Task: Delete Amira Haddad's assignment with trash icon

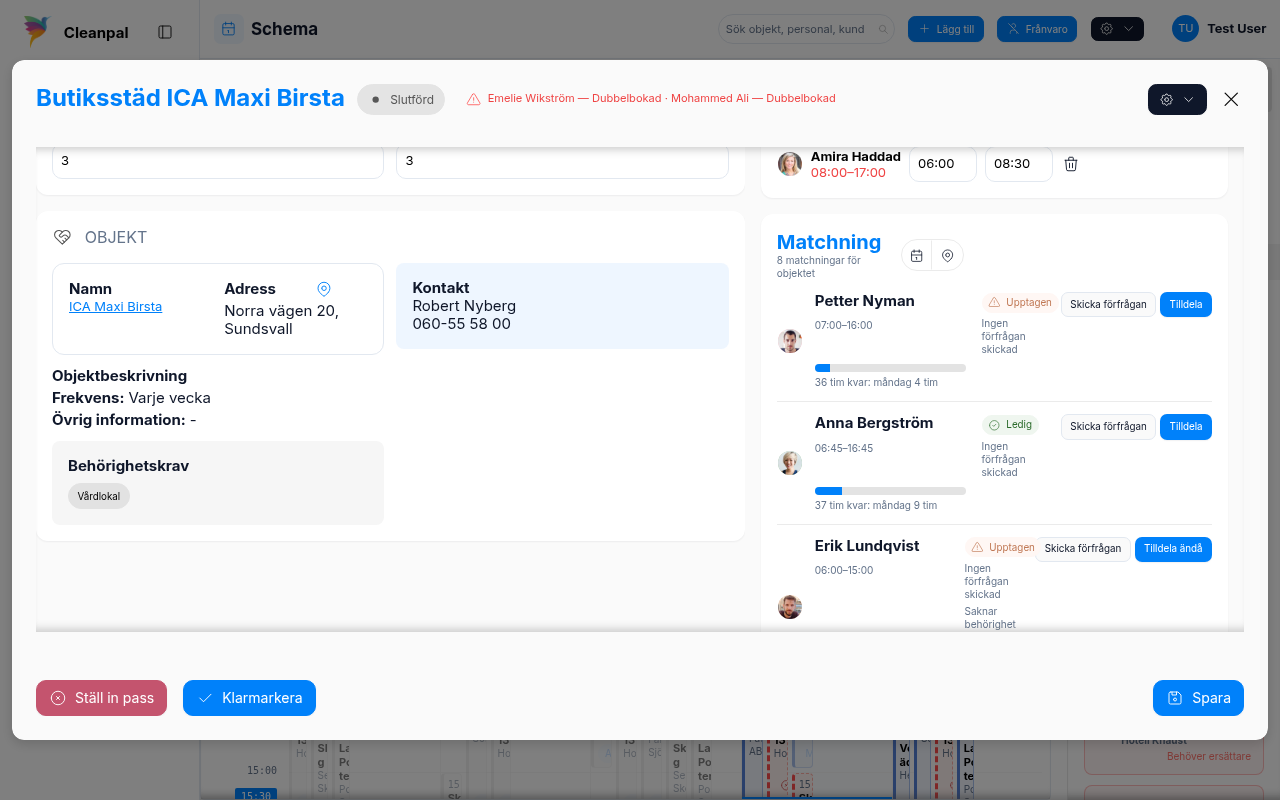Action: coord(1071,164)
